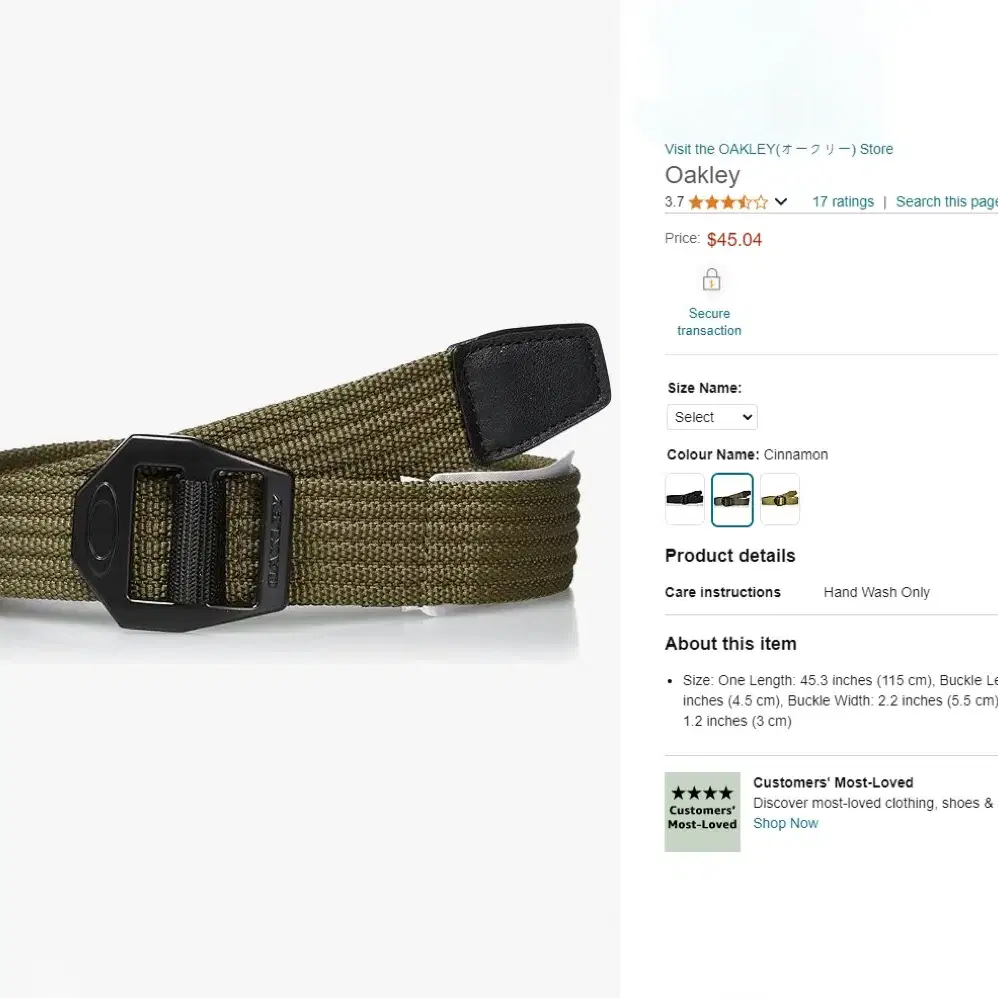The width and height of the screenshot is (998, 998).
Task: Visit the OAKLEY Store link
Action: pyautogui.click(x=778, y=149)
